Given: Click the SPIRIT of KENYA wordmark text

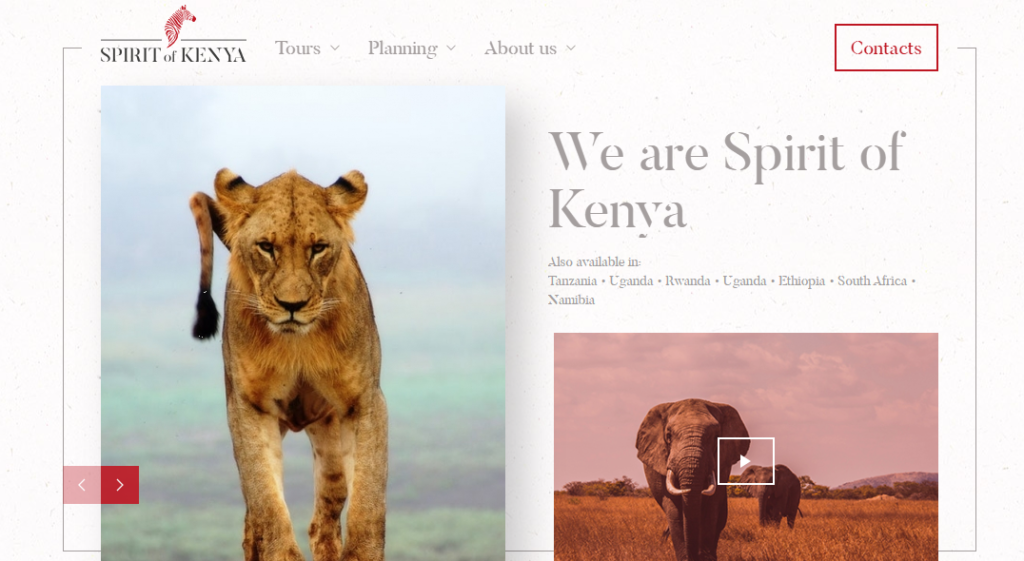Looking at the screenshot, I should pos(173,54).
